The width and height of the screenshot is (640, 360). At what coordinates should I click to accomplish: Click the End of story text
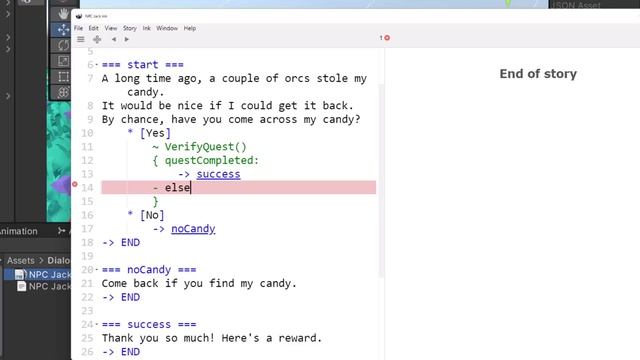(x=538, y=74)
